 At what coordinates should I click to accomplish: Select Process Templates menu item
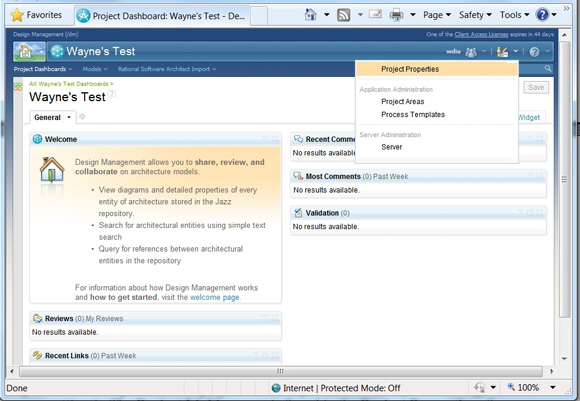(x=413, y=115)
